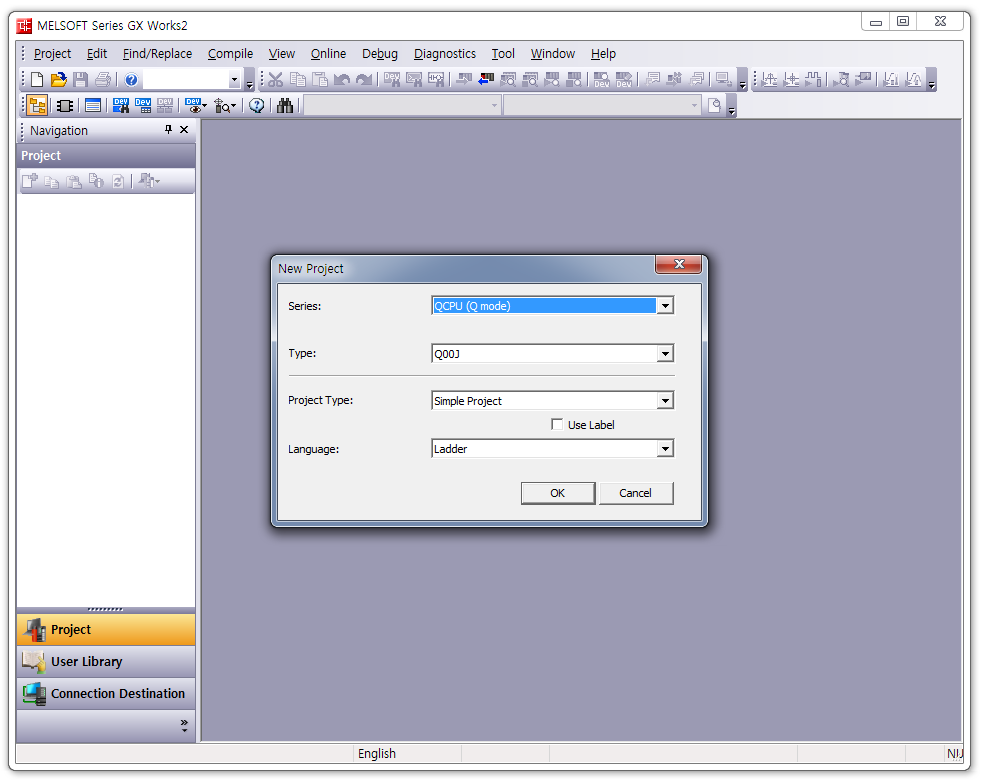
Task: Switch to User Library view
Action: (106, 661)
